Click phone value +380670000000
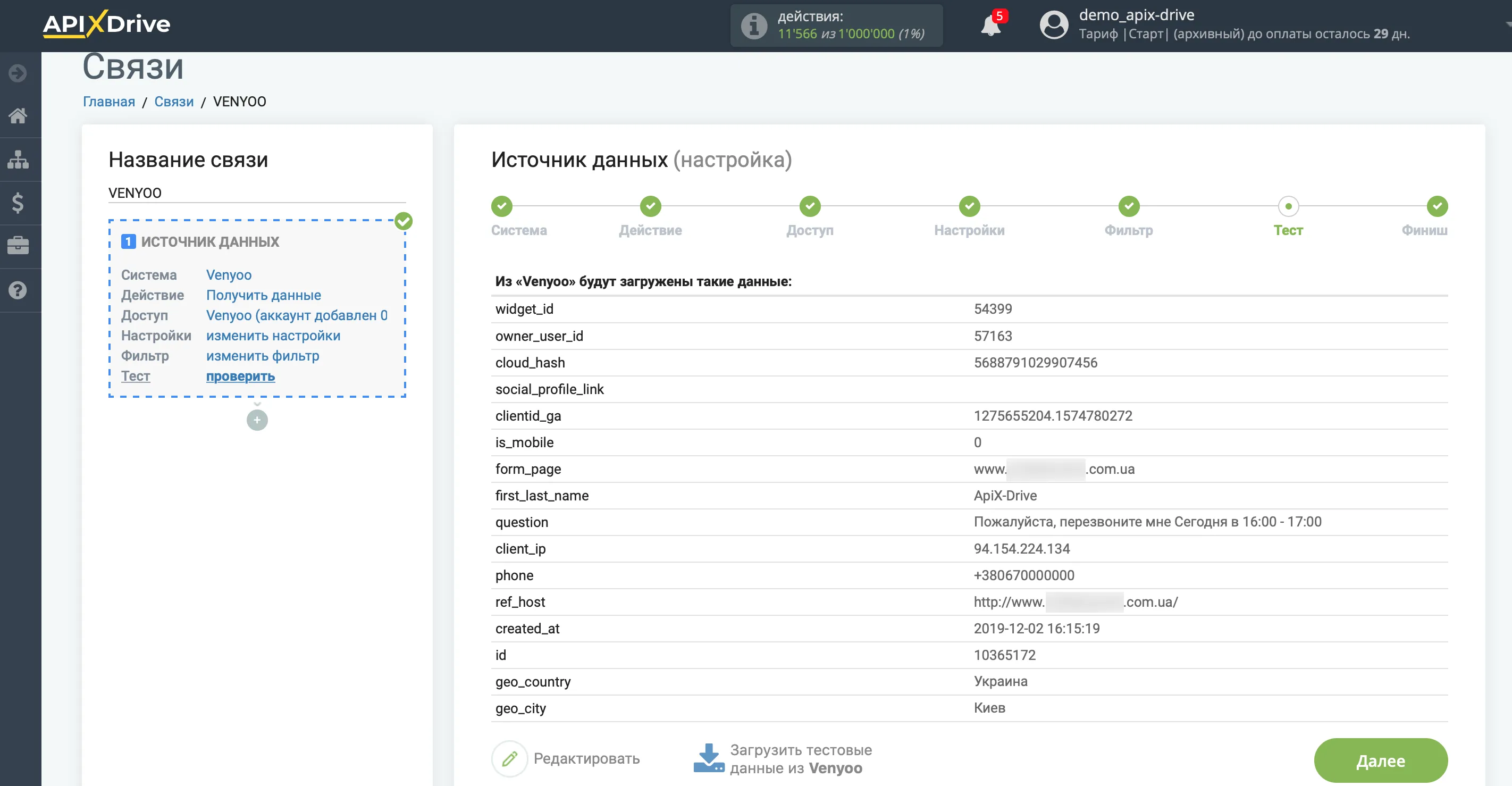1512x786 pixels. point(1023,575)
